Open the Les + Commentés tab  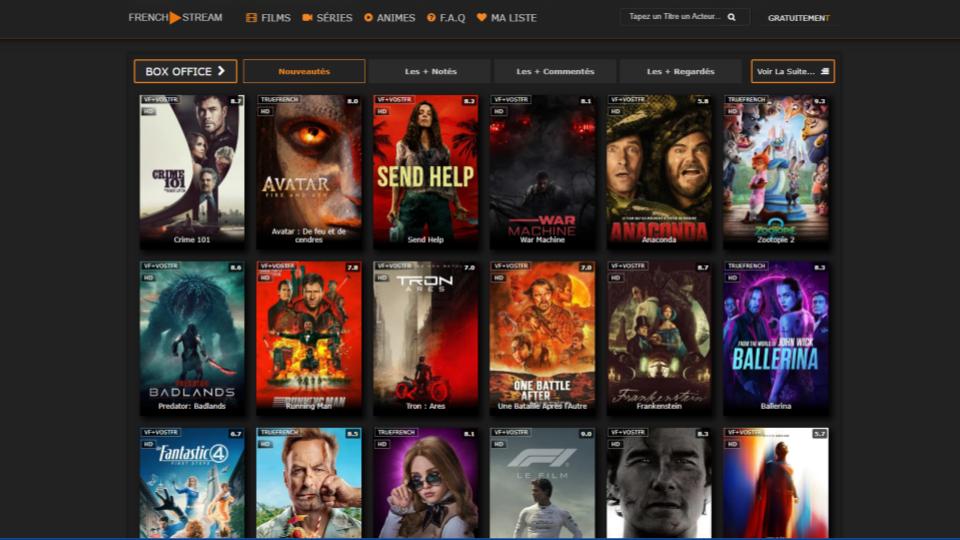[555, 72]
